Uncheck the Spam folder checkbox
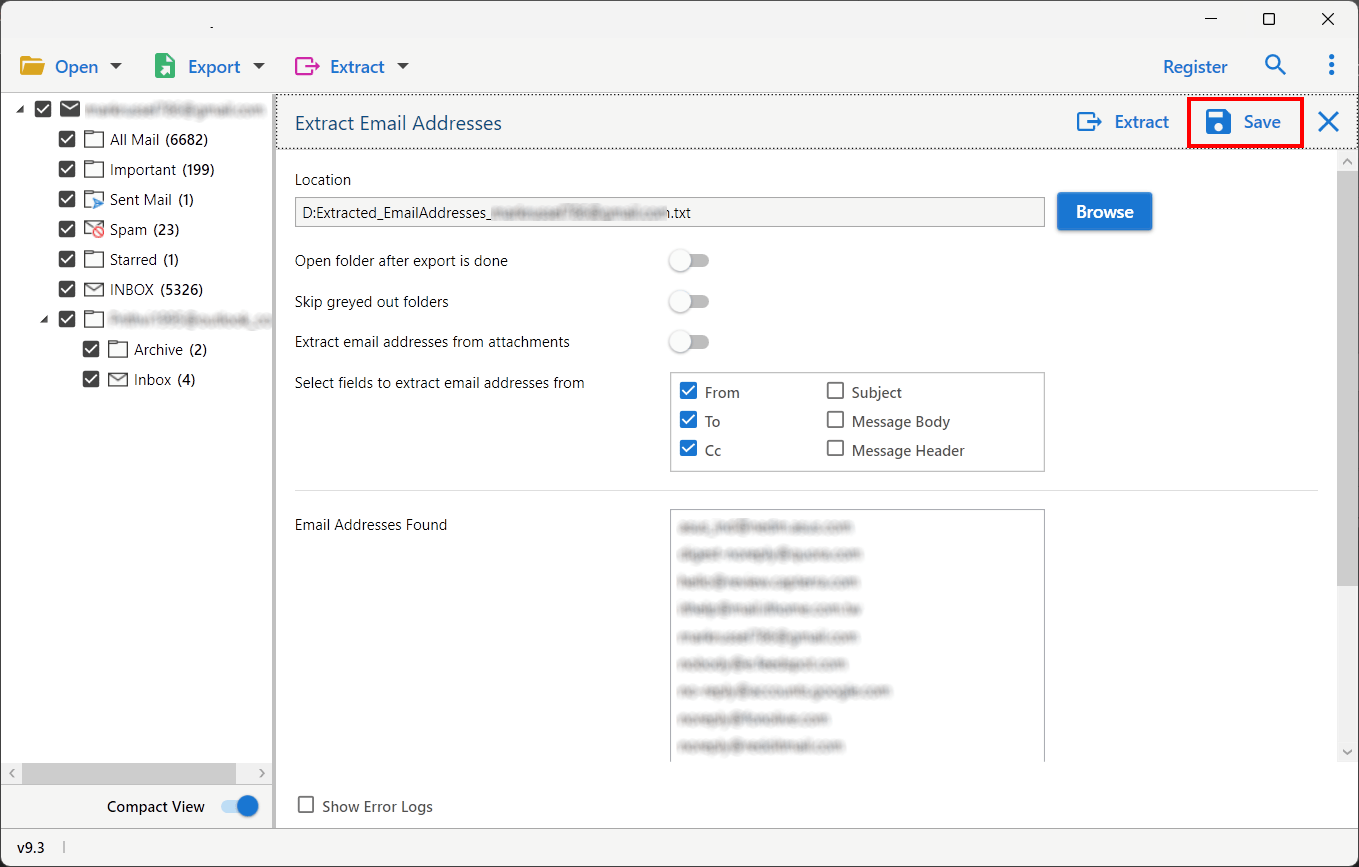 tap(67, 229)
